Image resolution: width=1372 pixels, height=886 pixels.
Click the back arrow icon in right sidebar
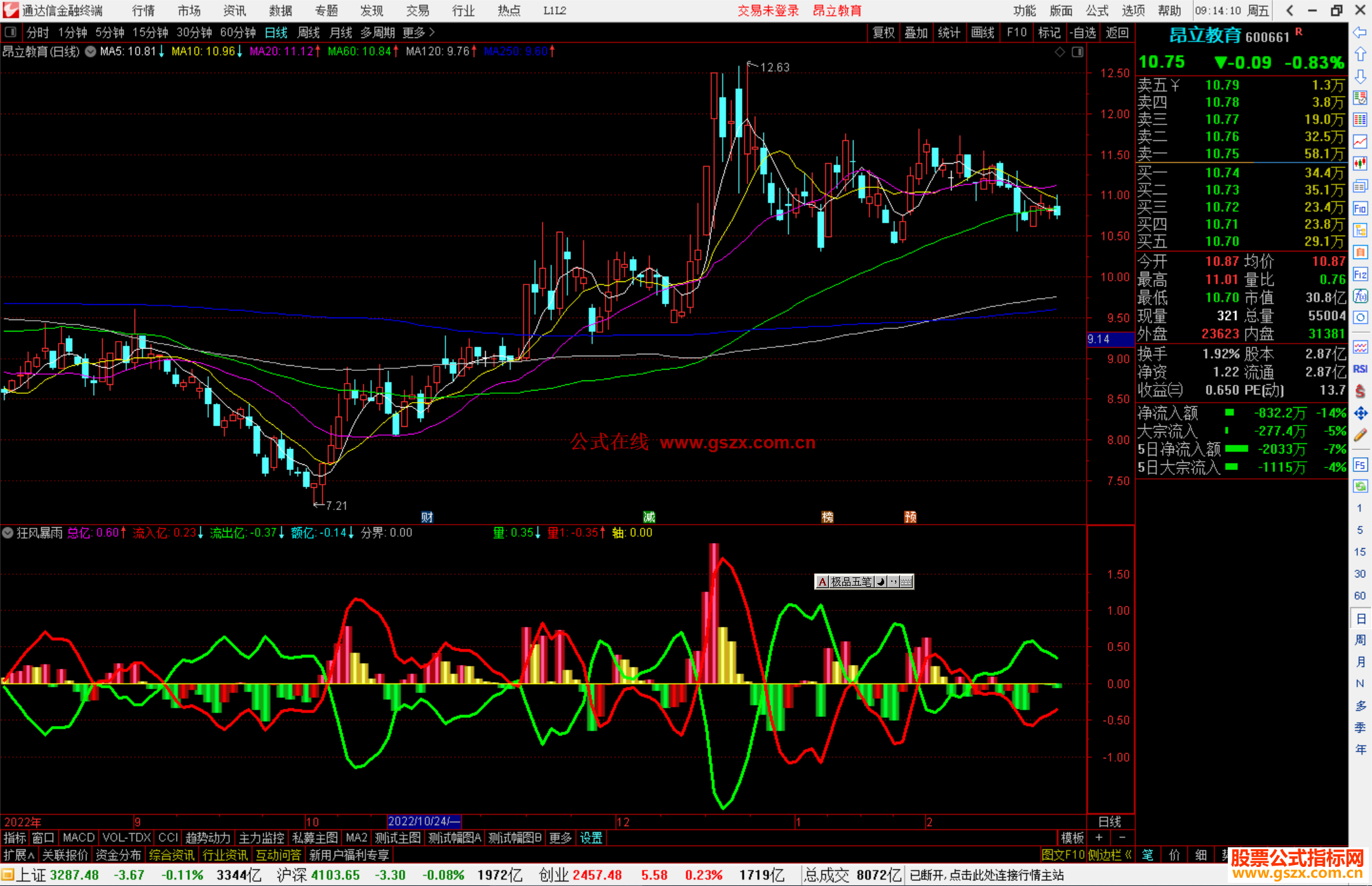[1360, 32]
